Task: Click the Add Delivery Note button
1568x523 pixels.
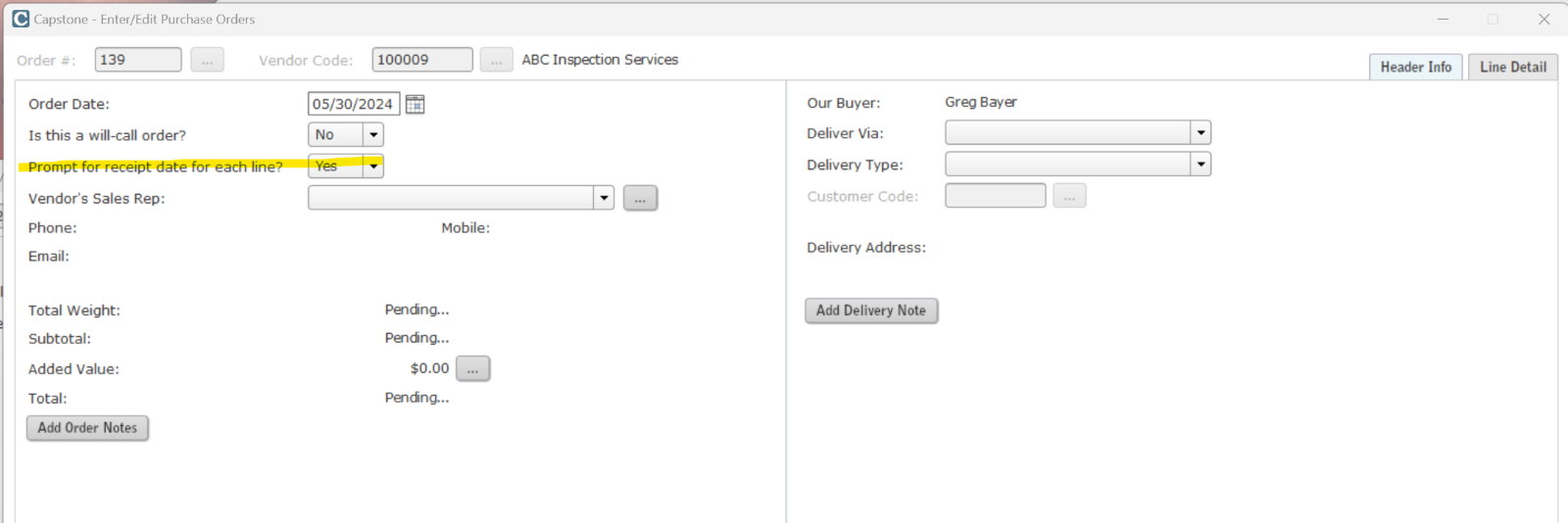Action: click(871, 310)
